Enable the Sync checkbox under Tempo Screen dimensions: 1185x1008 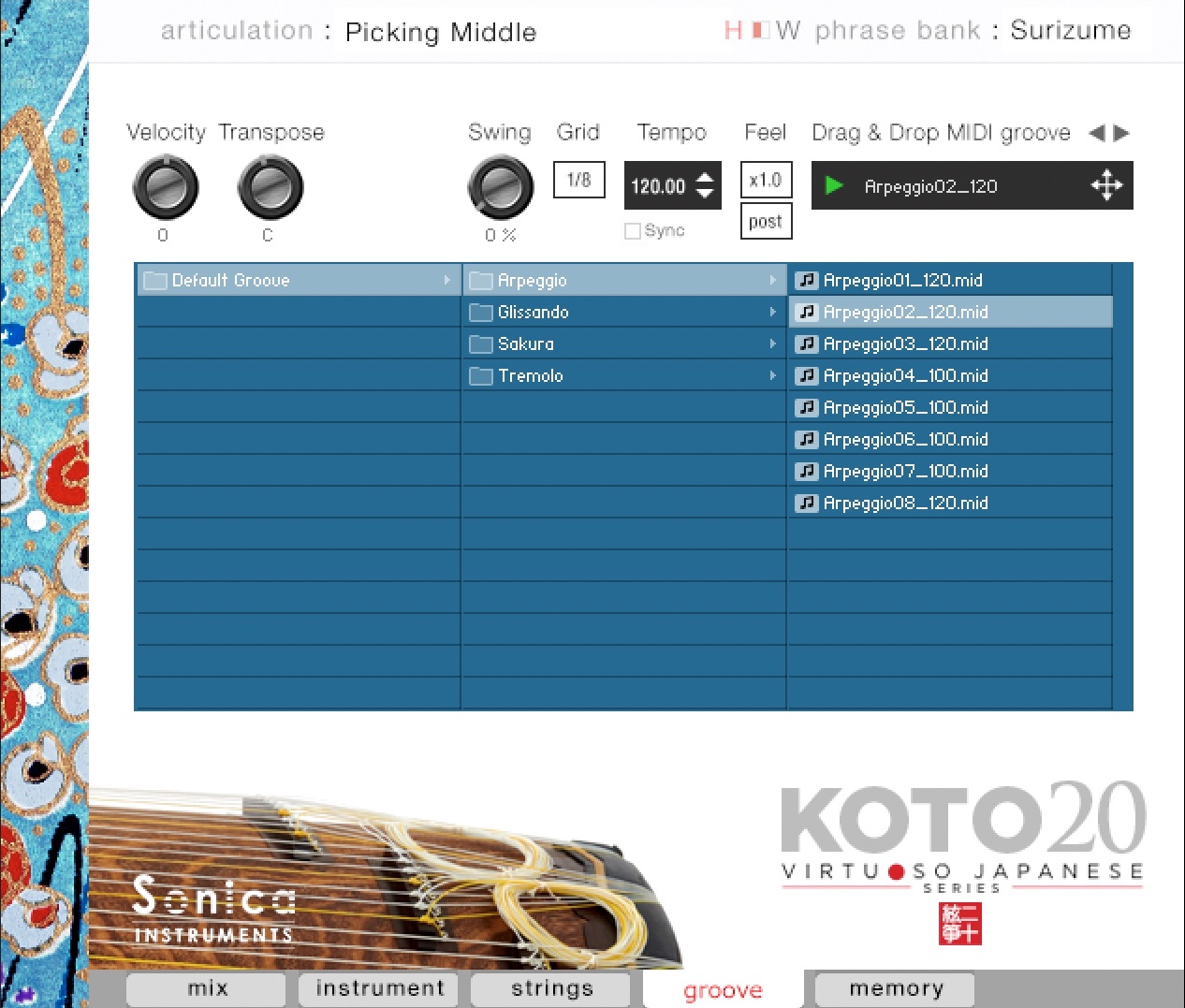point(632,230)
